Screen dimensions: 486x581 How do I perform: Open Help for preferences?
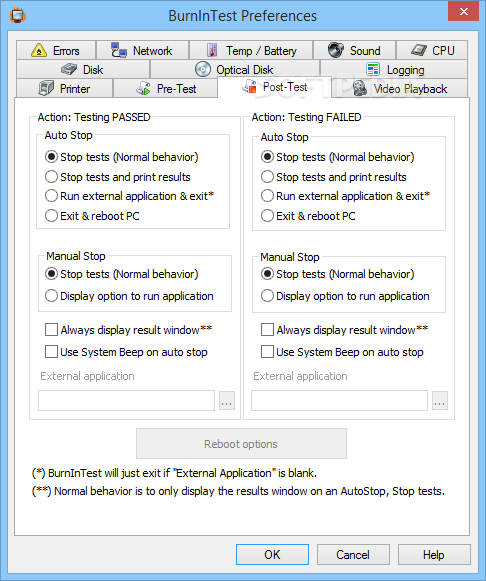point(434,555)
